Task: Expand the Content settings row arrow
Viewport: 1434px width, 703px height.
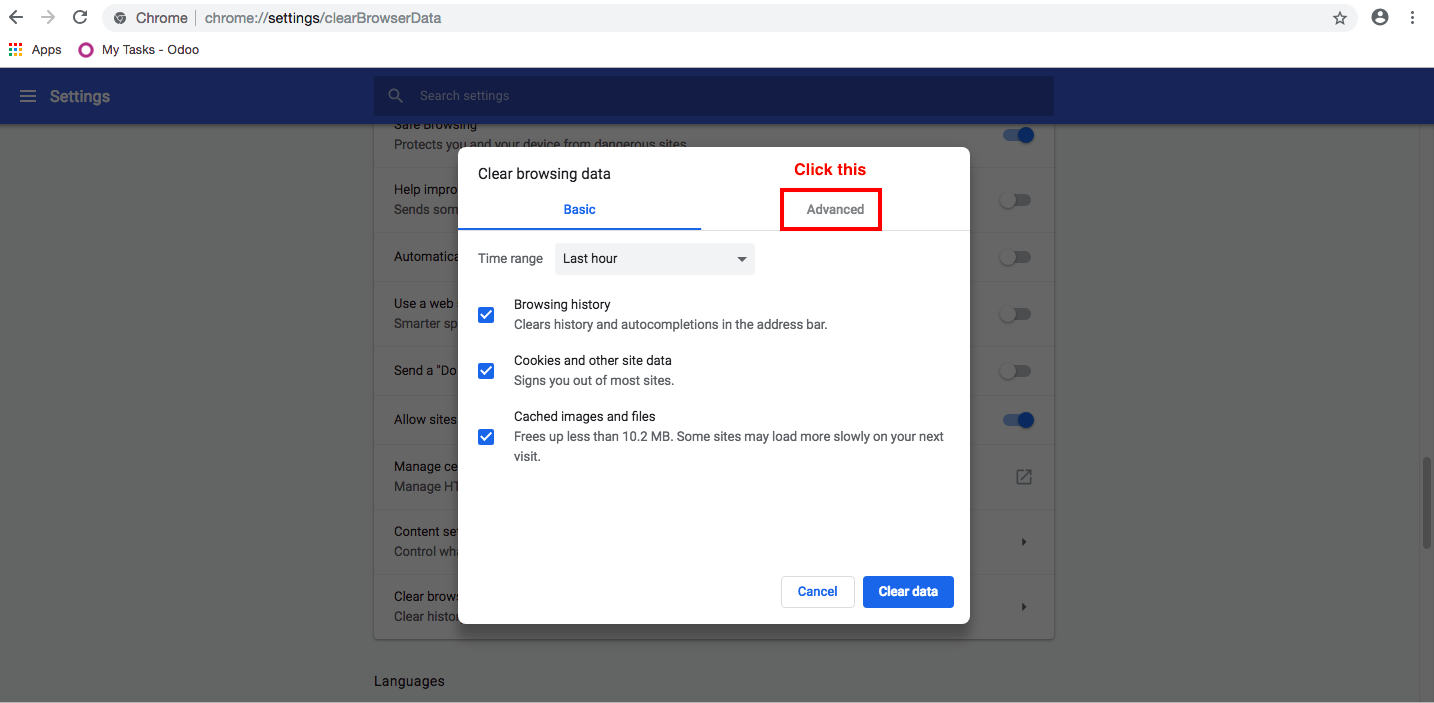Action: point(1024,542)
